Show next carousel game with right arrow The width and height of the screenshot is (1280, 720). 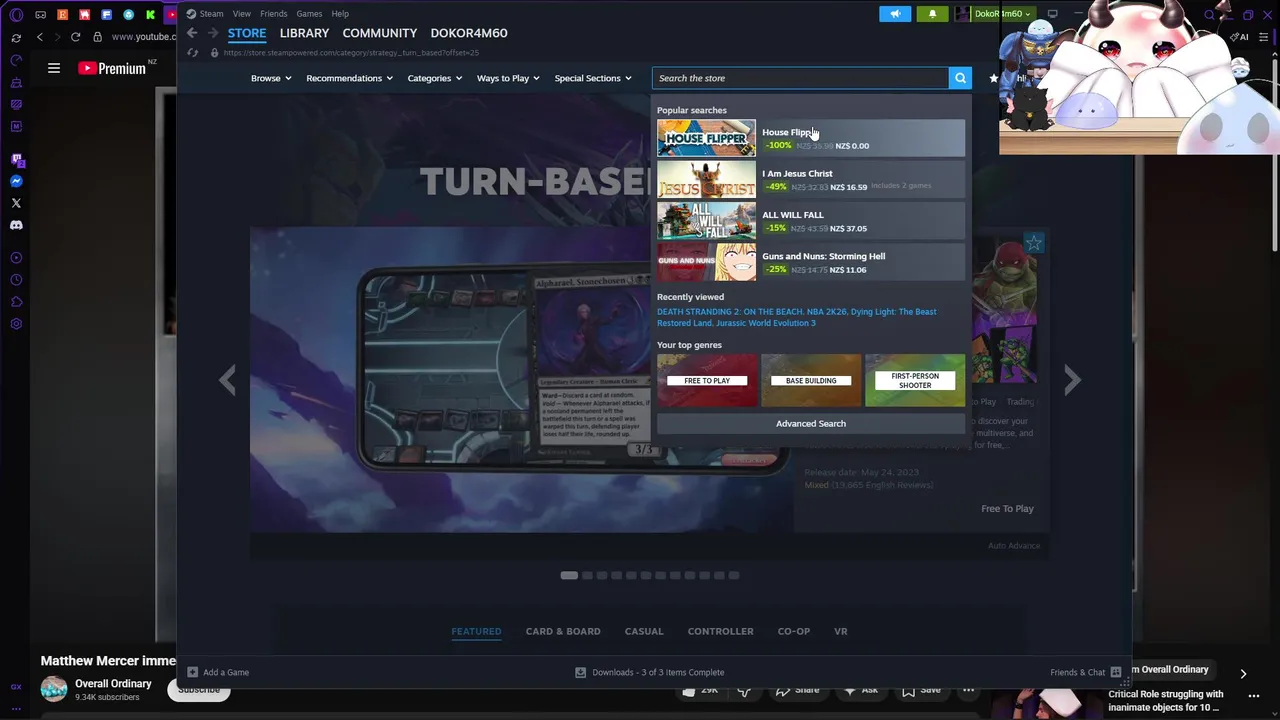pyautogui.click(x=1072, y=380)
